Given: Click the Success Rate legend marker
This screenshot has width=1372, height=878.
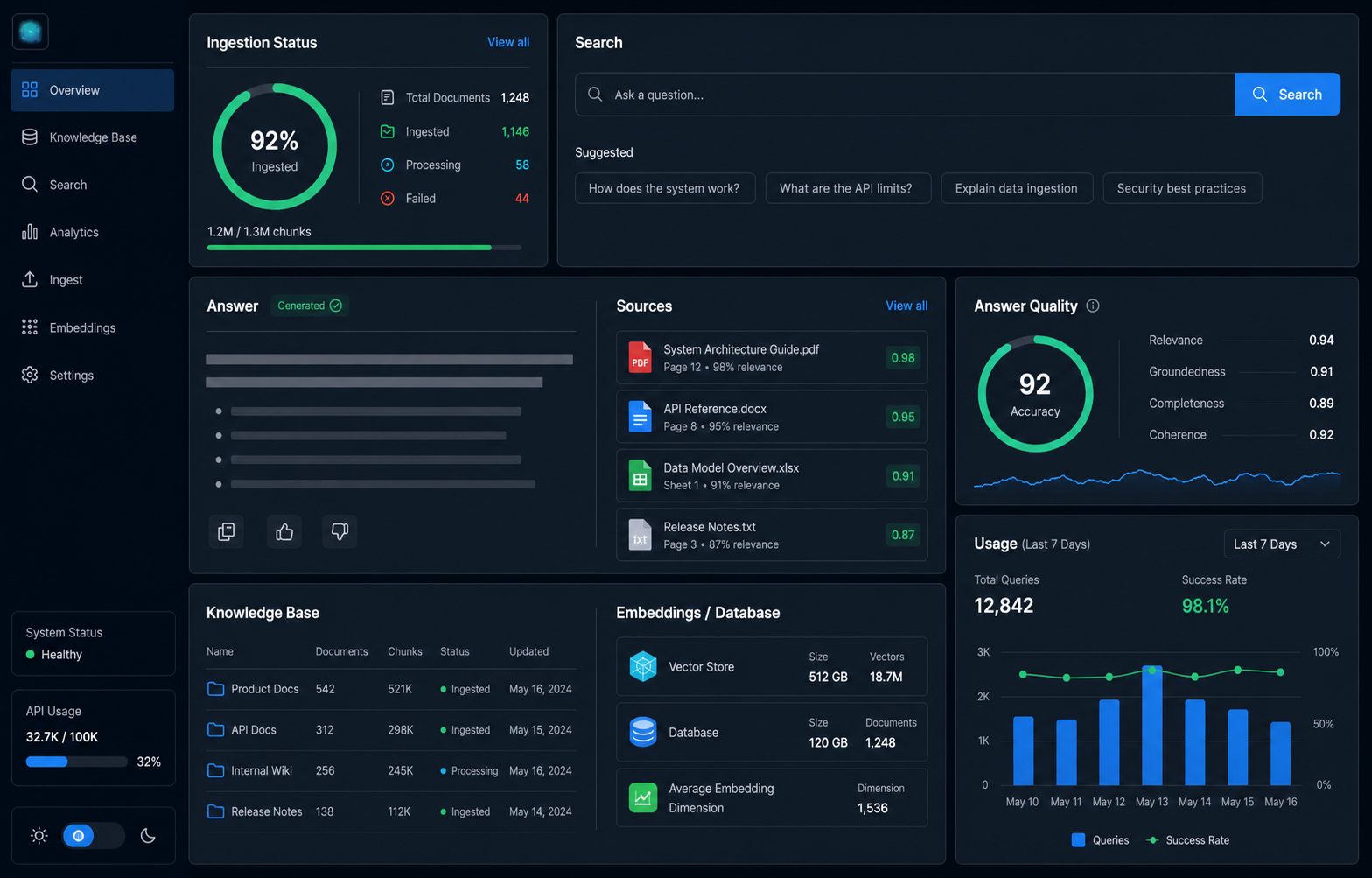Looking at the screenshot, I should [1152, 840].
